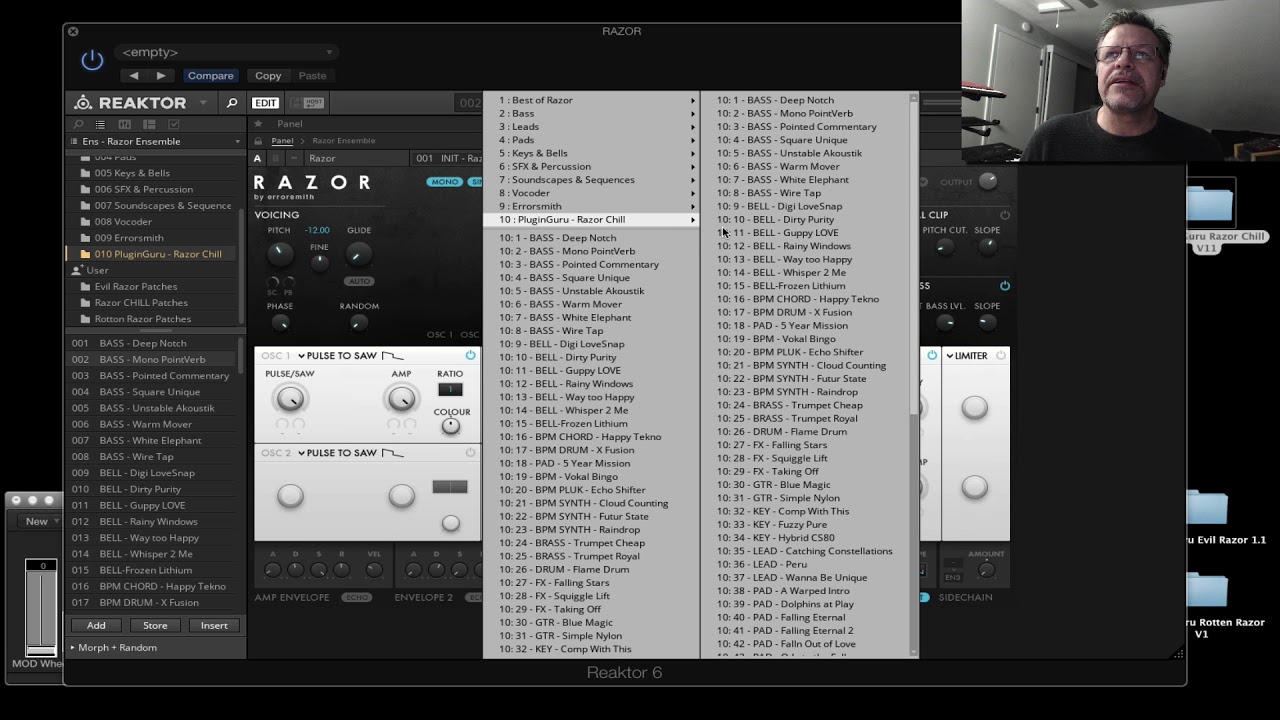Click the Store snapshot button
This screenshot has width=1280, height=720.
[x=155, y=625]
